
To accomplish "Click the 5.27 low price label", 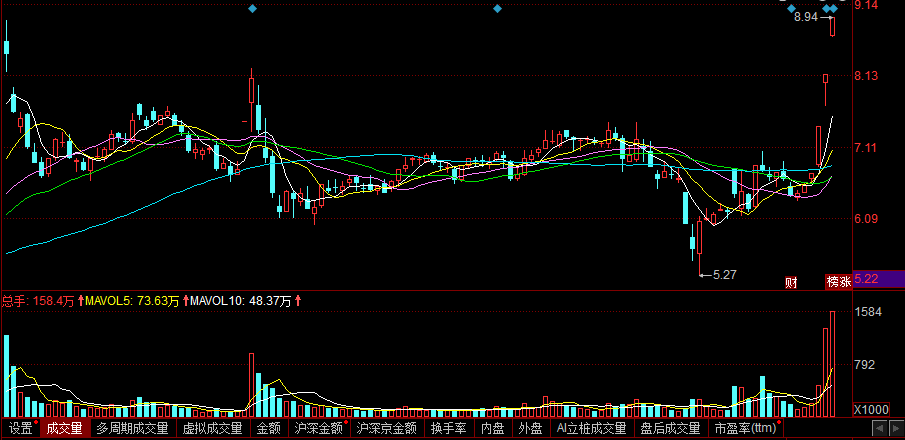I will click(x=725, y=275).
